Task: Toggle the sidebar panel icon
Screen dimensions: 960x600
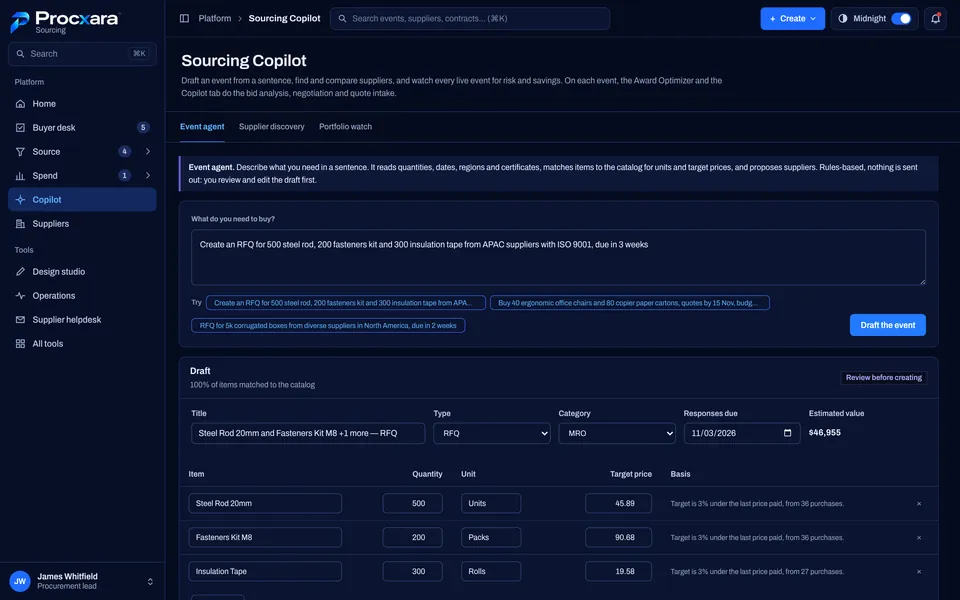Action: 184,18
